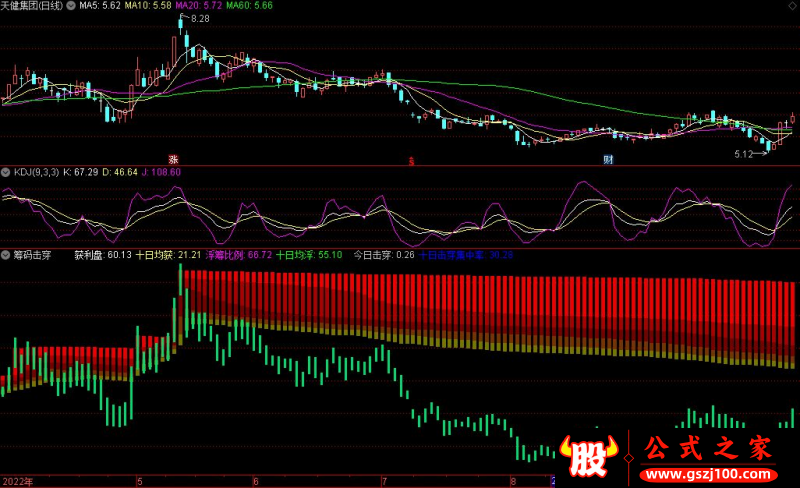
Task: Click the 今日击穿: 0.26 value
Action: tap(384, 255)
